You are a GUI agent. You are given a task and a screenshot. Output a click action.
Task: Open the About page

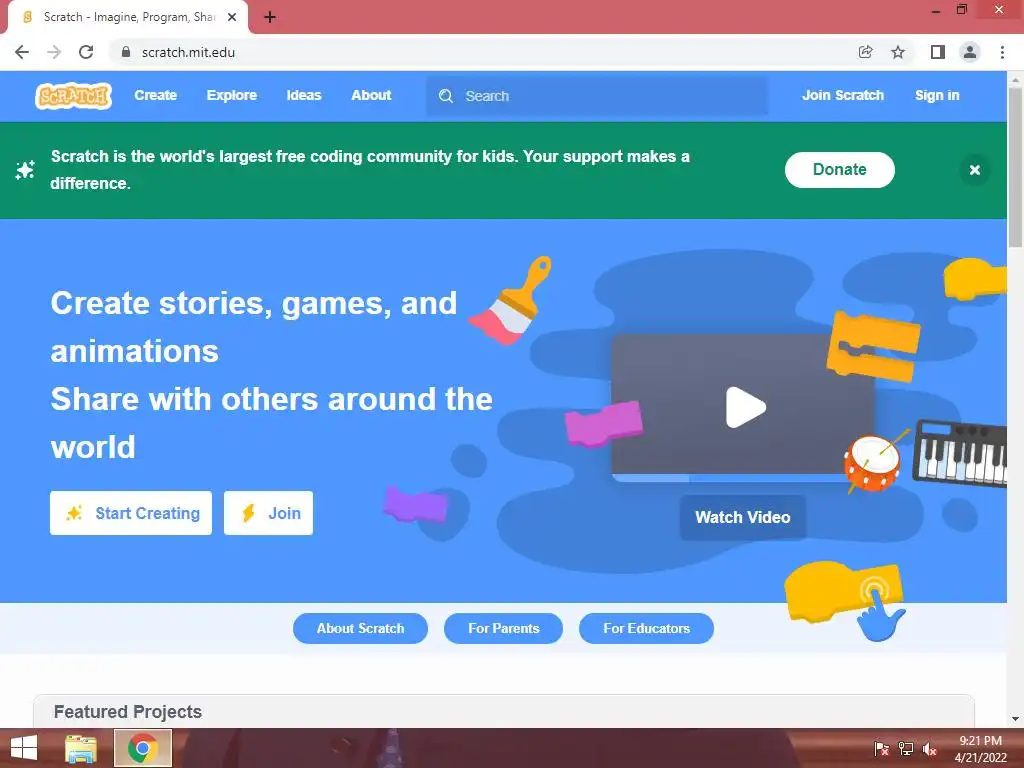371,95
